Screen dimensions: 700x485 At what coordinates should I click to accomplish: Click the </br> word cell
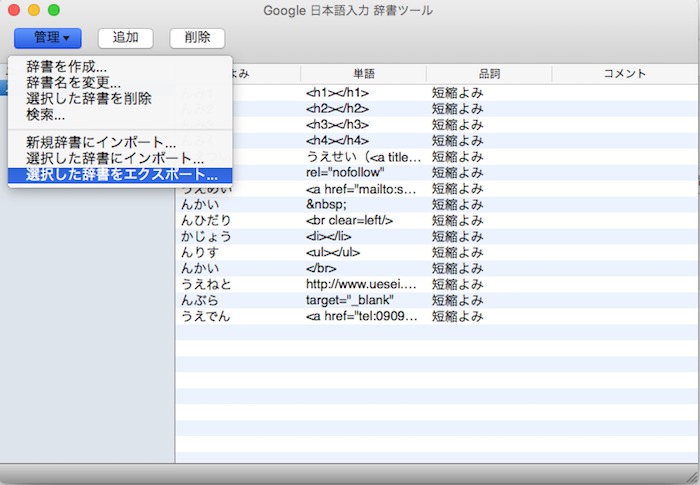pos(321,269)
